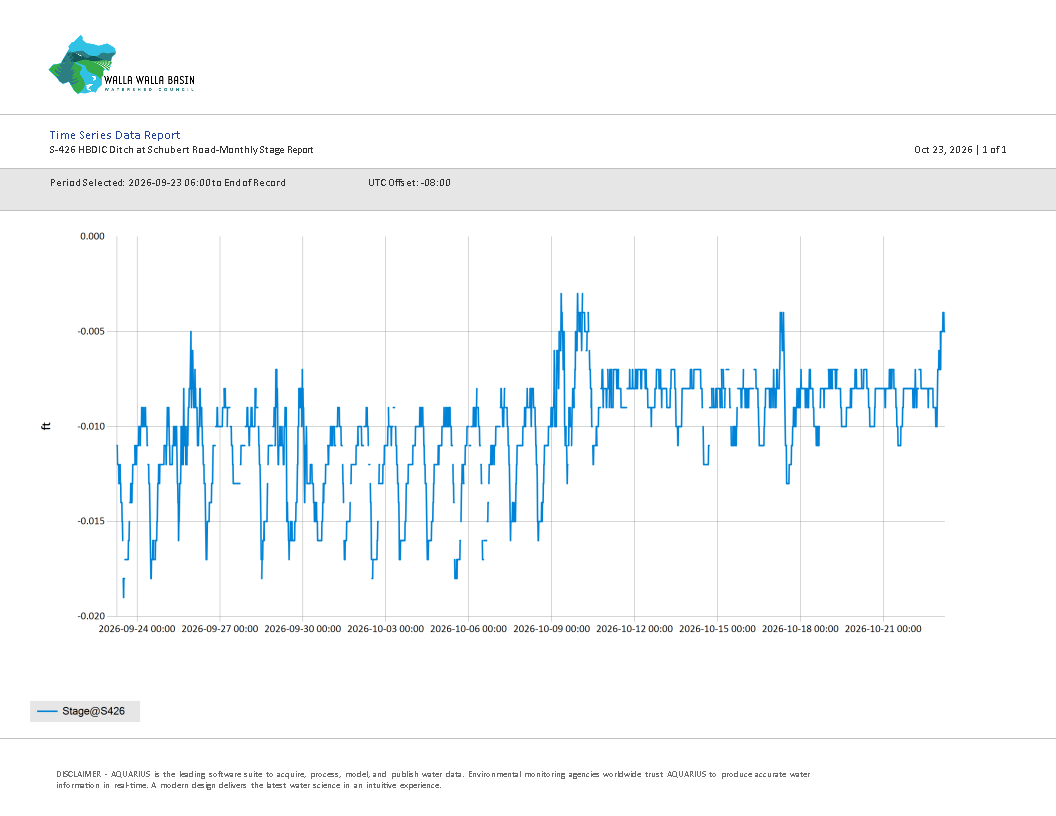The image size is (1056, 816).
Task: Click the 2026-09-27 00:00 x-axis label
Action: click(x=220, y=629)
